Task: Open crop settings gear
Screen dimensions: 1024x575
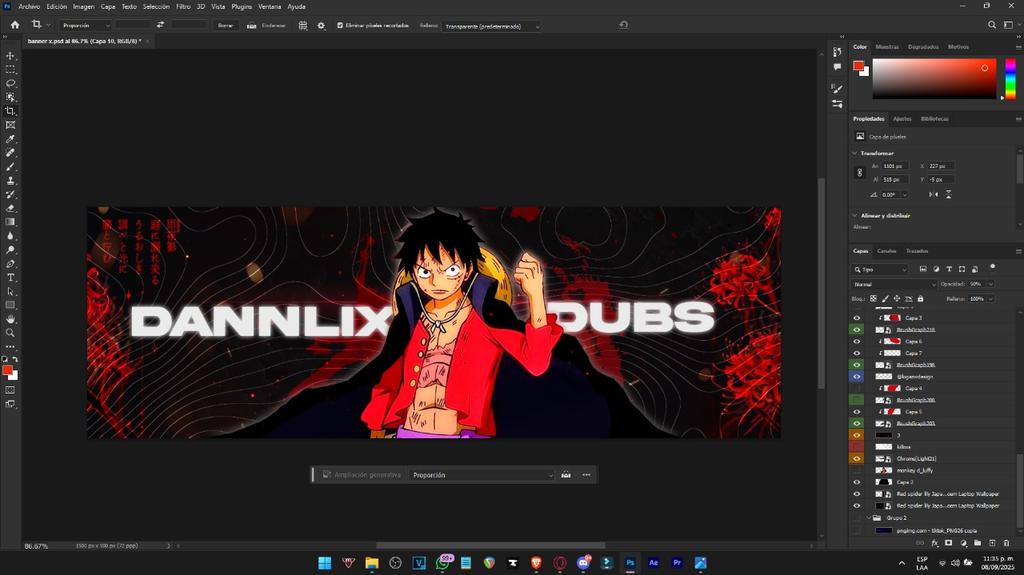Action: point(321,25)
